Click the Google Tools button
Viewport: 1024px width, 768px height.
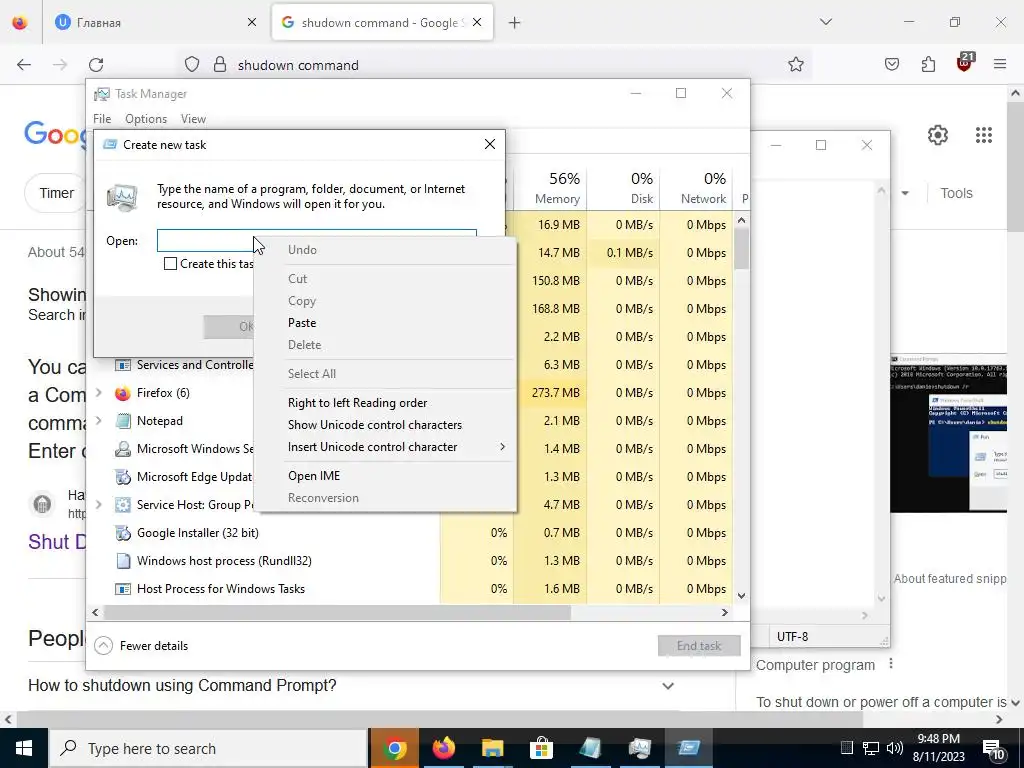(956, 193)
